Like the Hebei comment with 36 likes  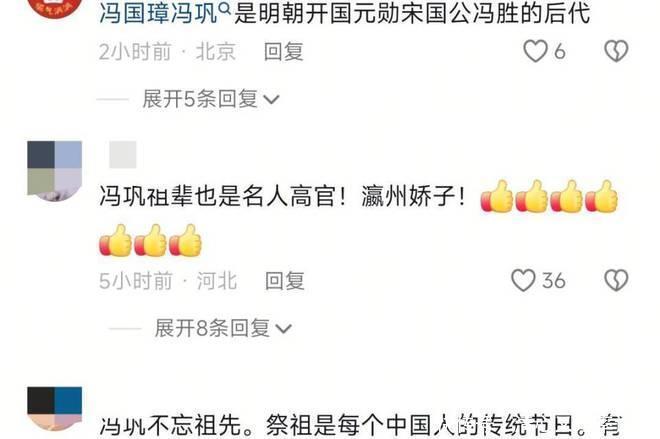523,280
